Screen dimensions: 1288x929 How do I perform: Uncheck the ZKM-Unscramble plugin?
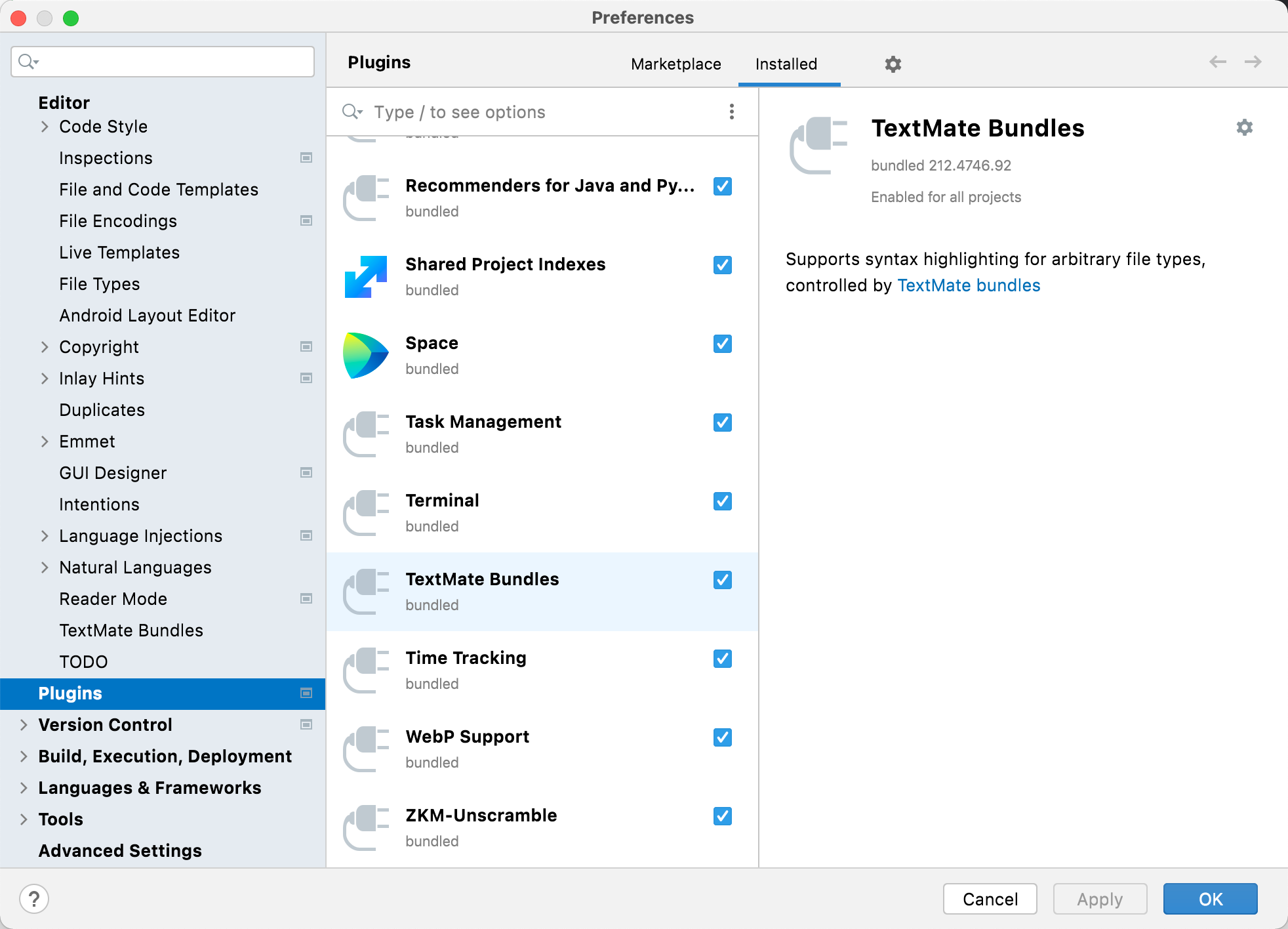[x=723, y=816]
